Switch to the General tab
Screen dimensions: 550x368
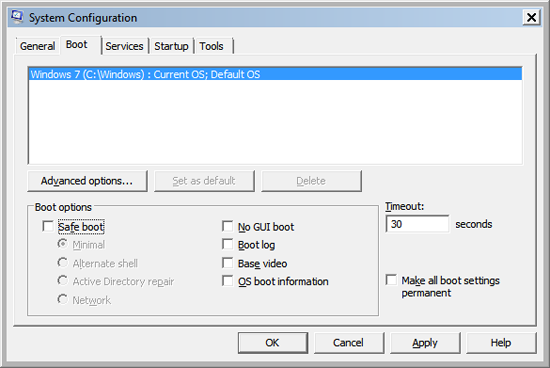pos(37,46)
